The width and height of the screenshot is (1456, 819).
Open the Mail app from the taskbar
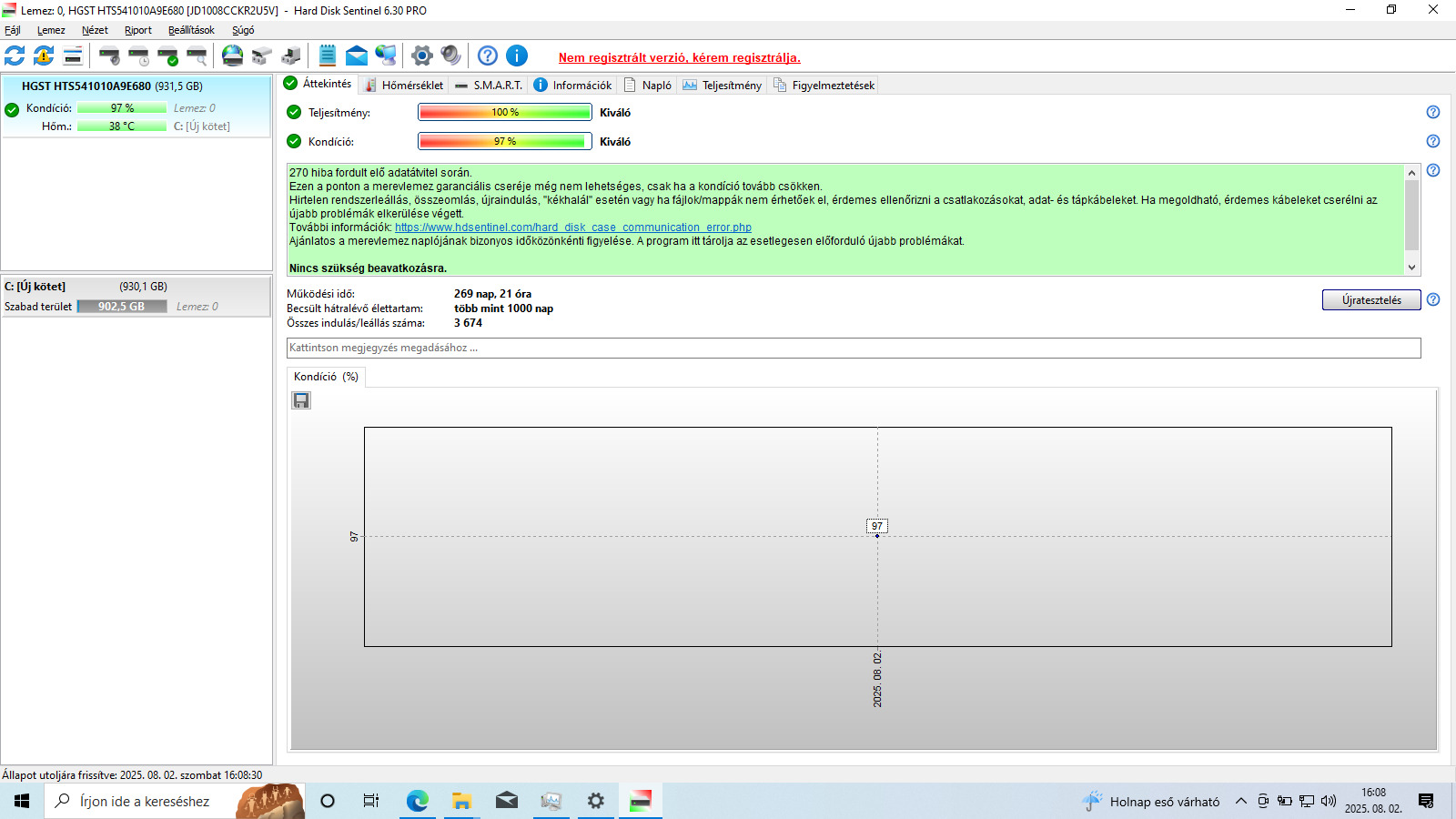pos(507,801)
